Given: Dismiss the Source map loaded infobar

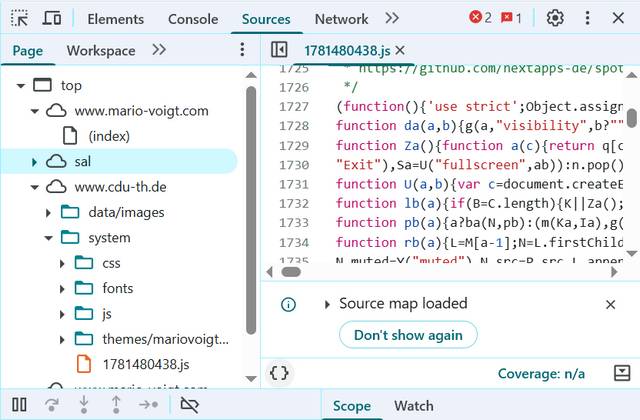Looking at the screenshot, I should tap(610, 304).
